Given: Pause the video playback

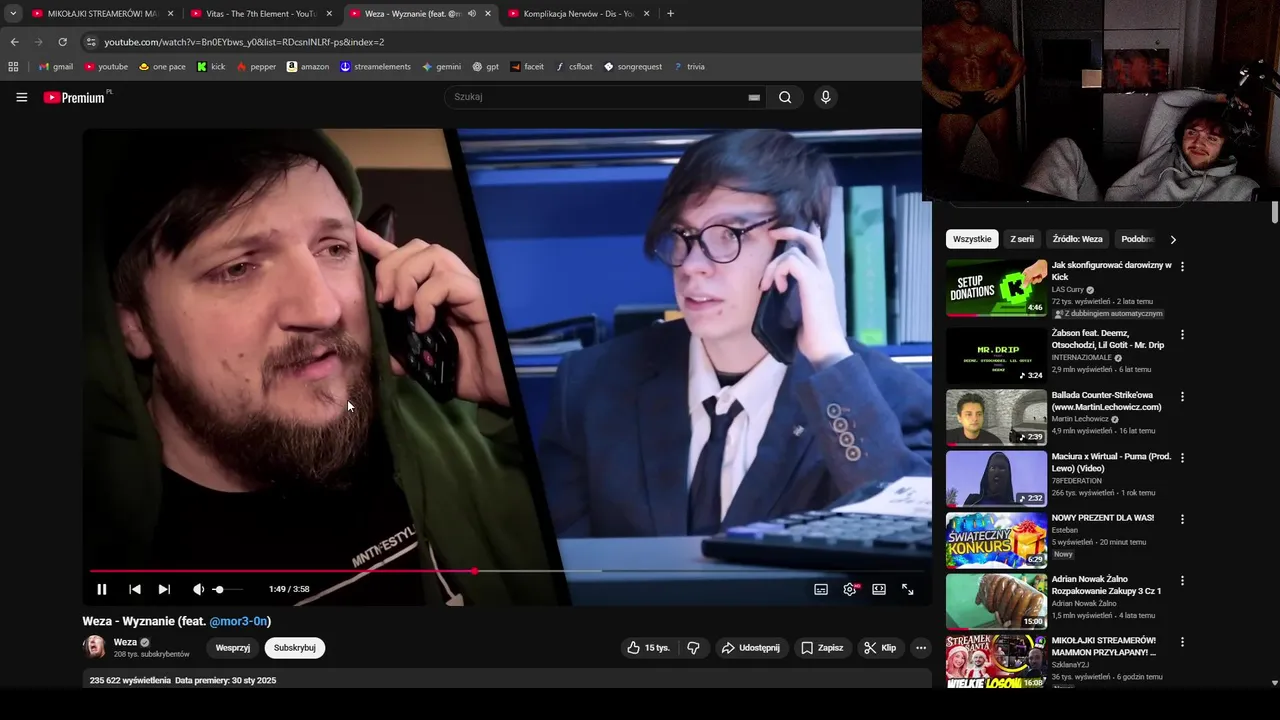Looking at the screenshot, I should click(101, 589).
